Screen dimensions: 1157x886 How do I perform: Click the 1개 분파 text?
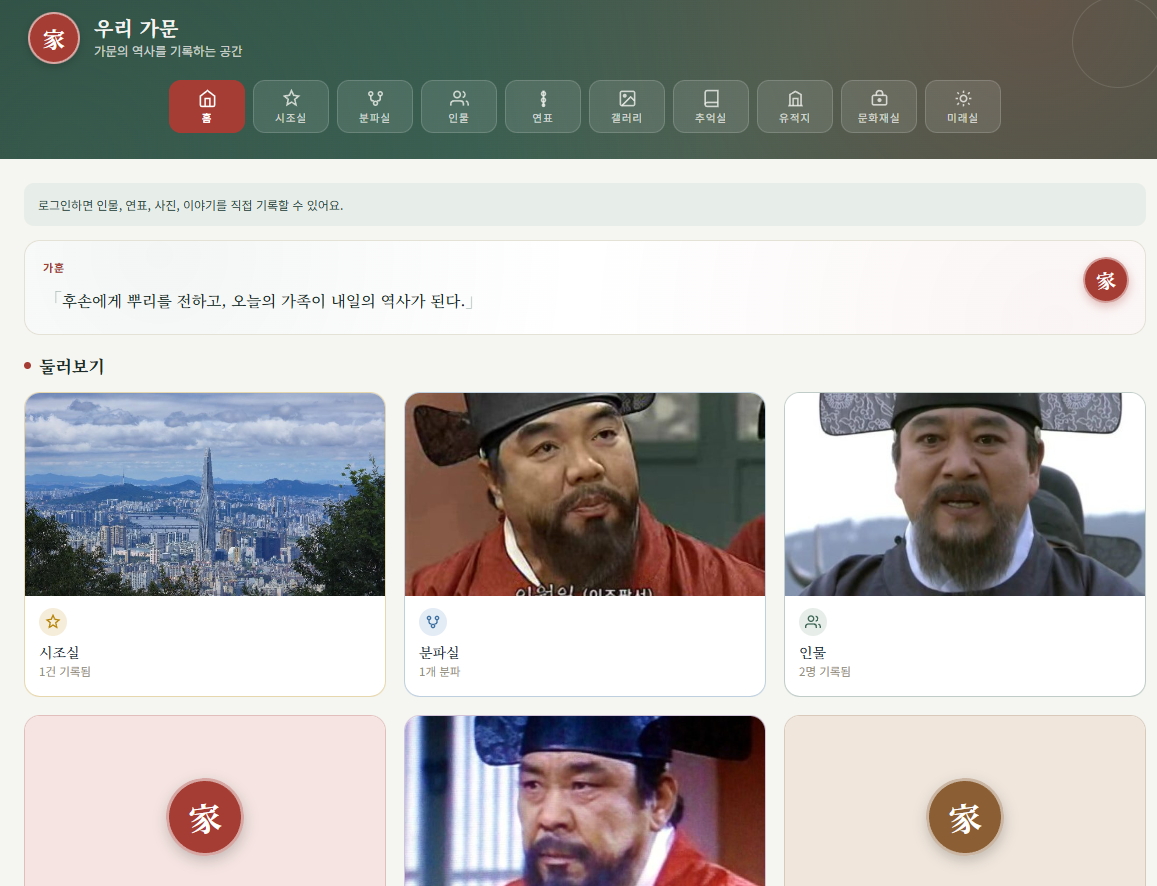click(x=440, y=671)
